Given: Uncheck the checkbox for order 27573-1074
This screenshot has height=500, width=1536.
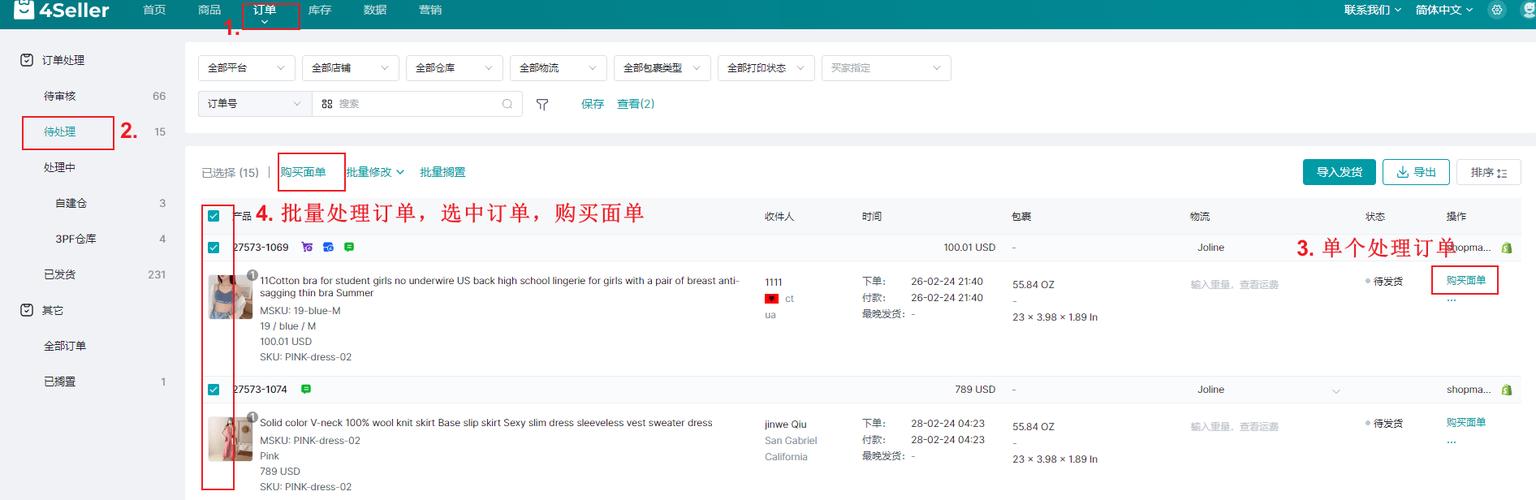Looking at the screenshot, I should coord(214,390).
